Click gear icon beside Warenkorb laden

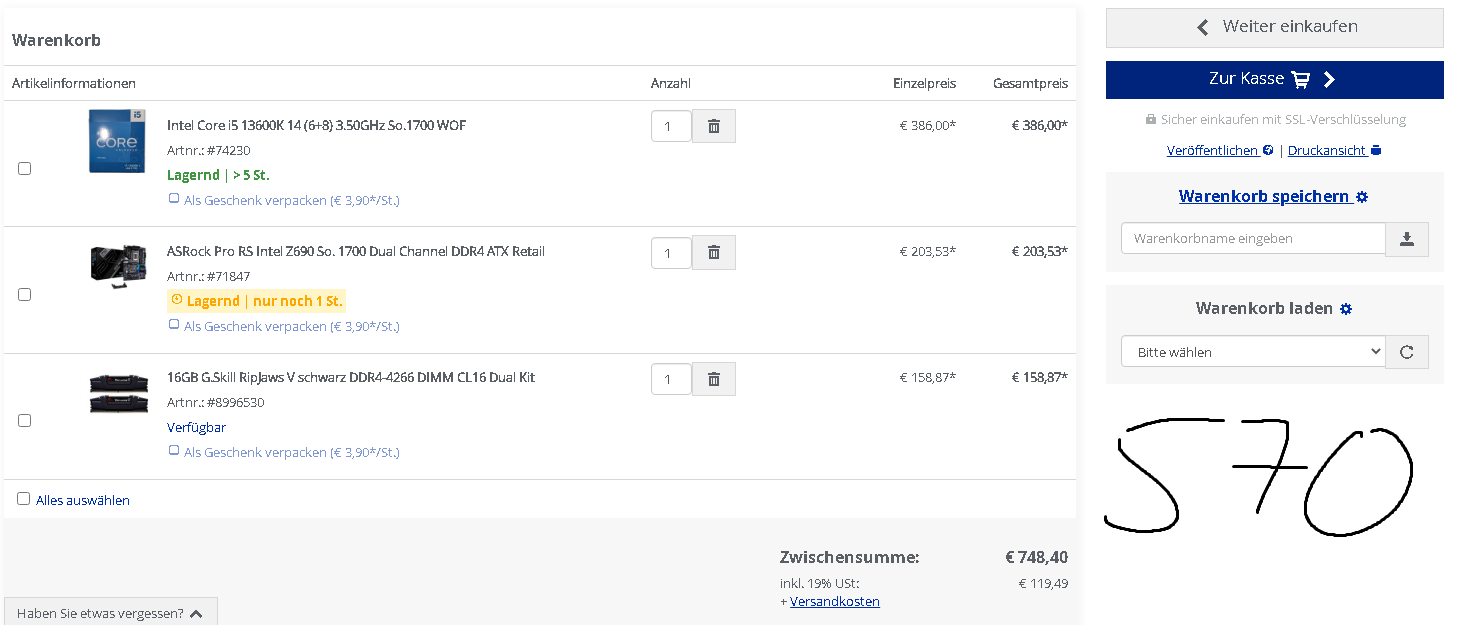click(x=1346, y=309)
